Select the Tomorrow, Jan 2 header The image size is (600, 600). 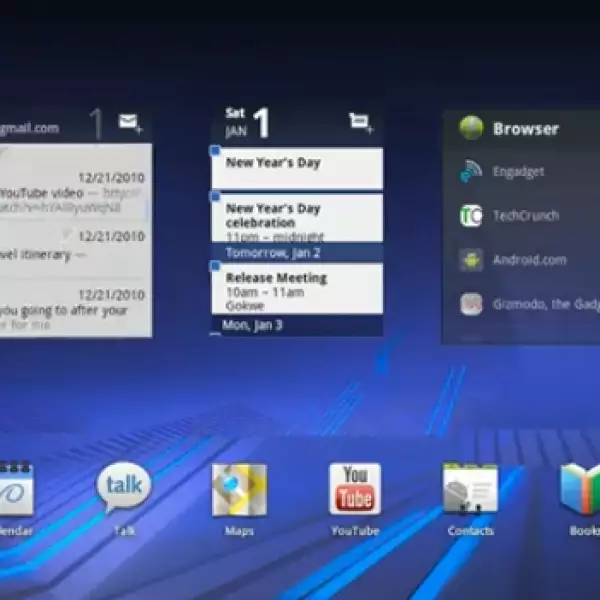click(x=297, y=253)
